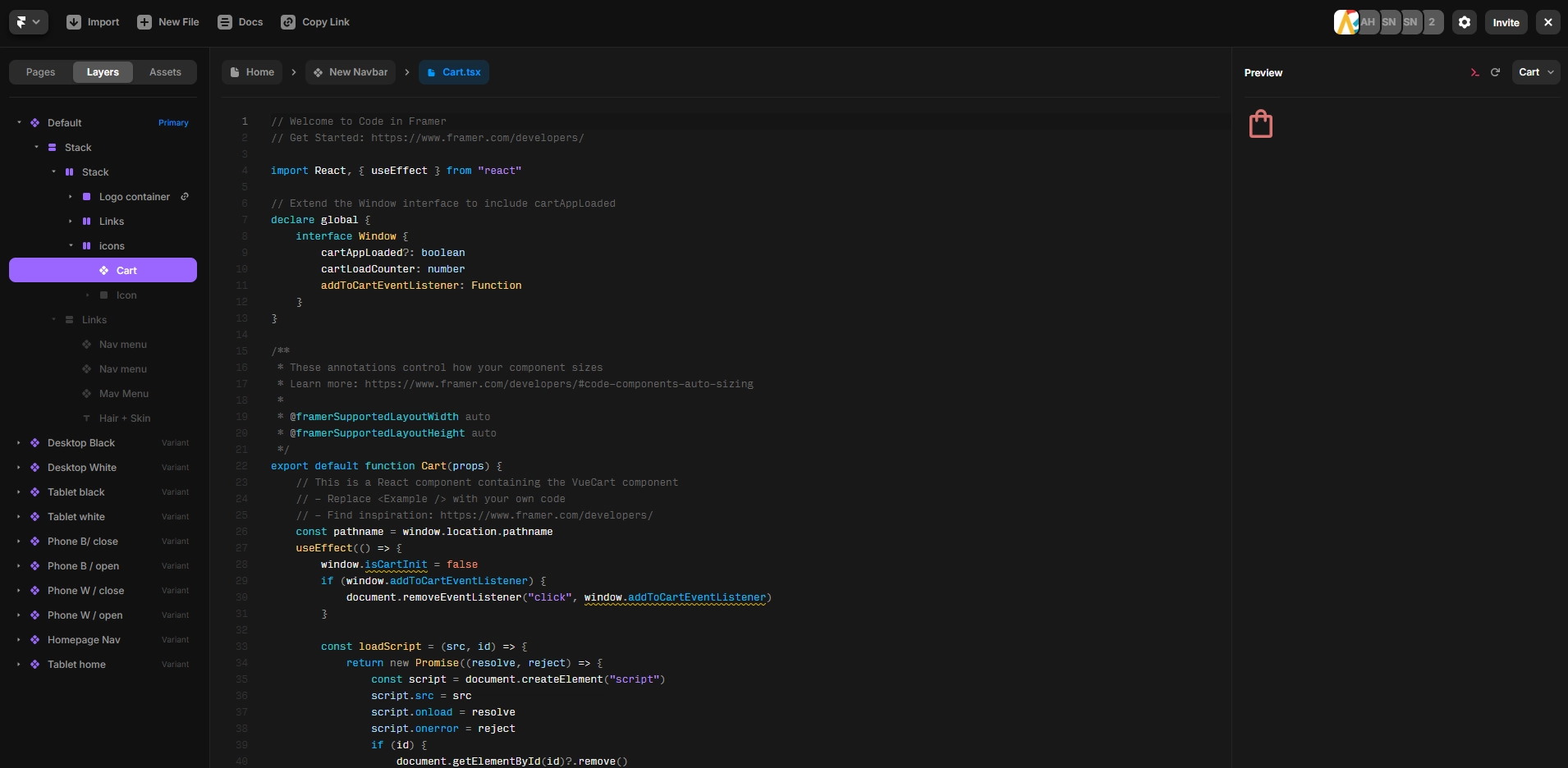Go to Home in breadcrumb
1568x768 pixels.
click(x=252, y=72)
